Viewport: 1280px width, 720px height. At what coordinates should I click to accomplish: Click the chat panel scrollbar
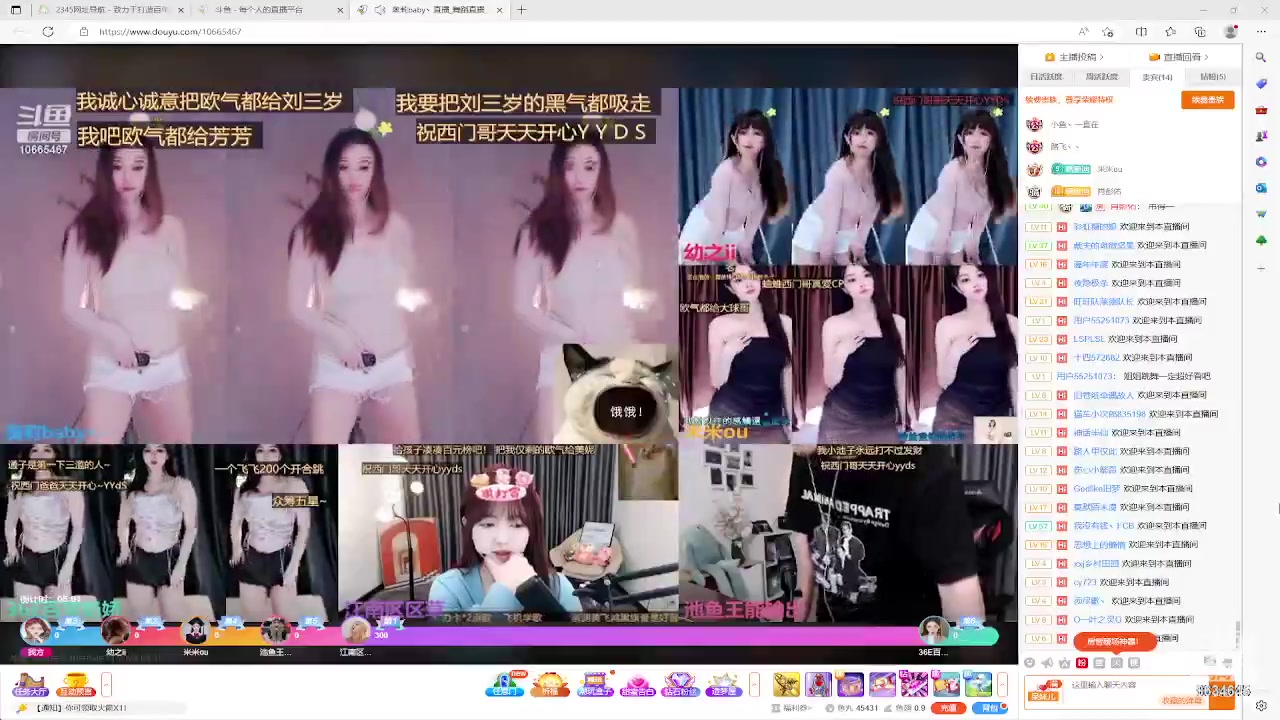click(1237, 632)
